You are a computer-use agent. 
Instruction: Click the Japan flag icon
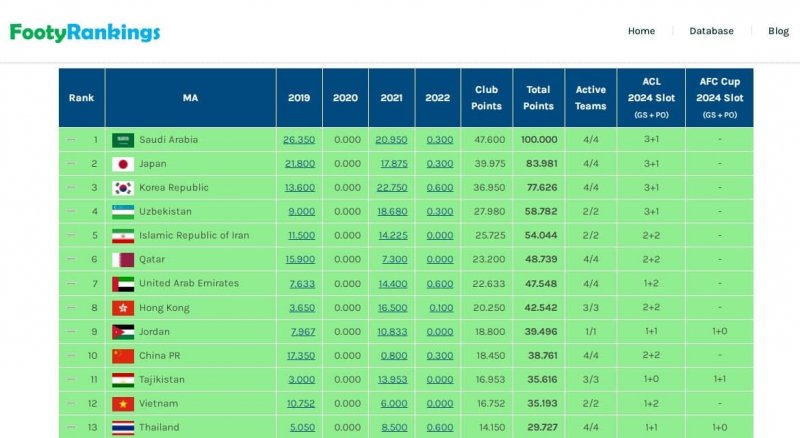123,164
